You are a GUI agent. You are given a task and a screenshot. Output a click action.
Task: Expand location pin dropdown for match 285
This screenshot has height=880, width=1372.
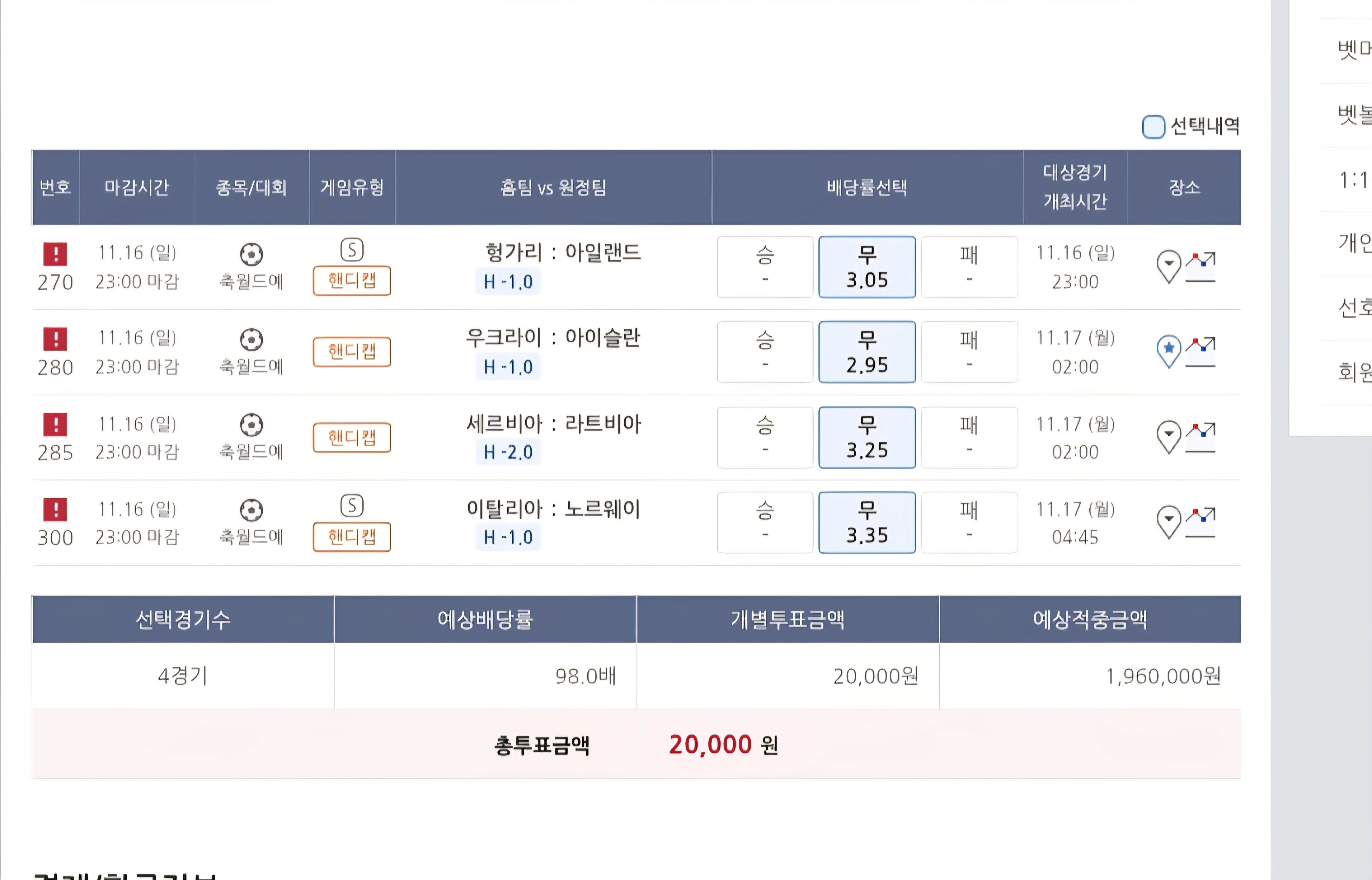pyautogui.click(x=1168, y=435)
